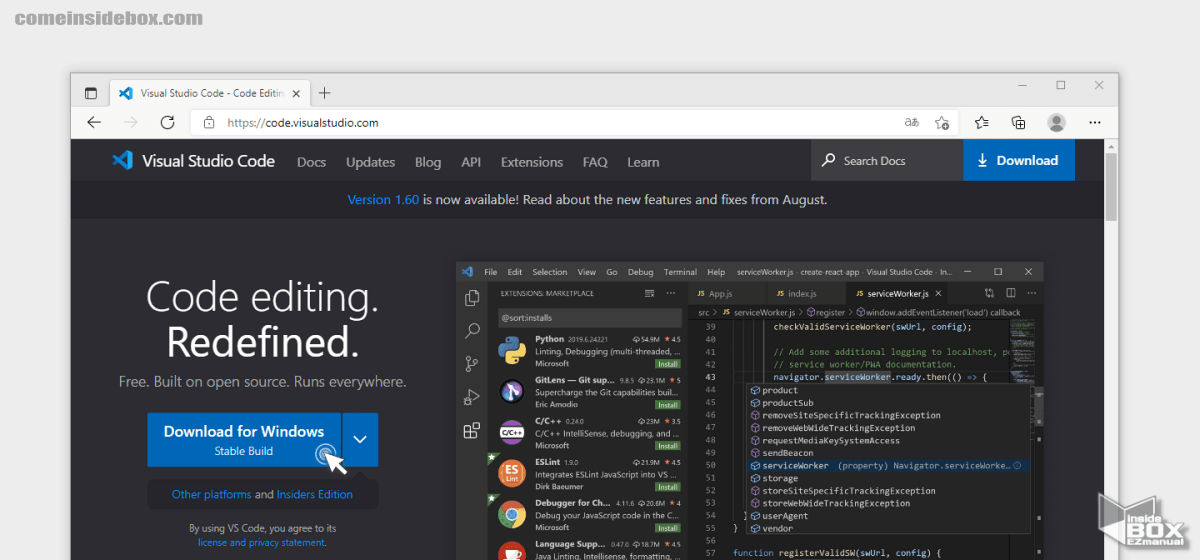Click the Debugger for Chrome icon
The image size is (1200, 560).
[x=512, y=515]
